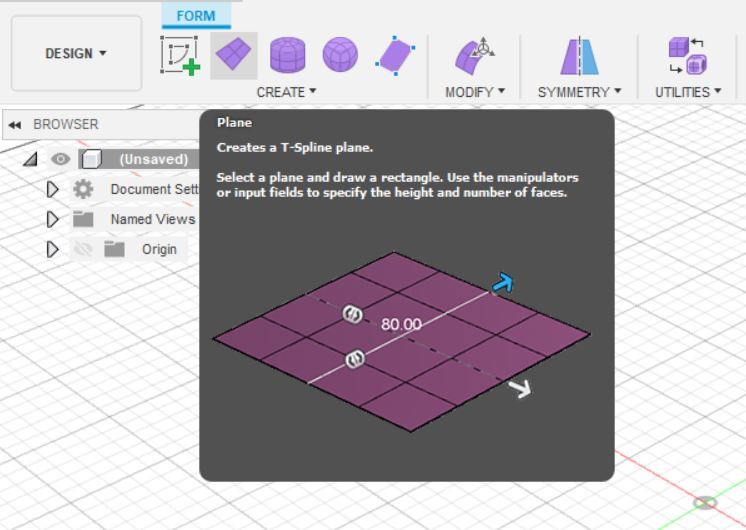Open the DESIGN workspace dropdown
The width and height of the screenshot is (746, 530).
76,53
